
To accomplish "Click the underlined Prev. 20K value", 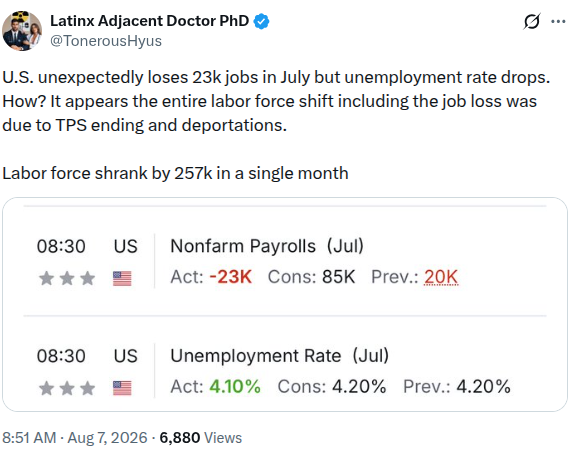I will tap(441, 277).
